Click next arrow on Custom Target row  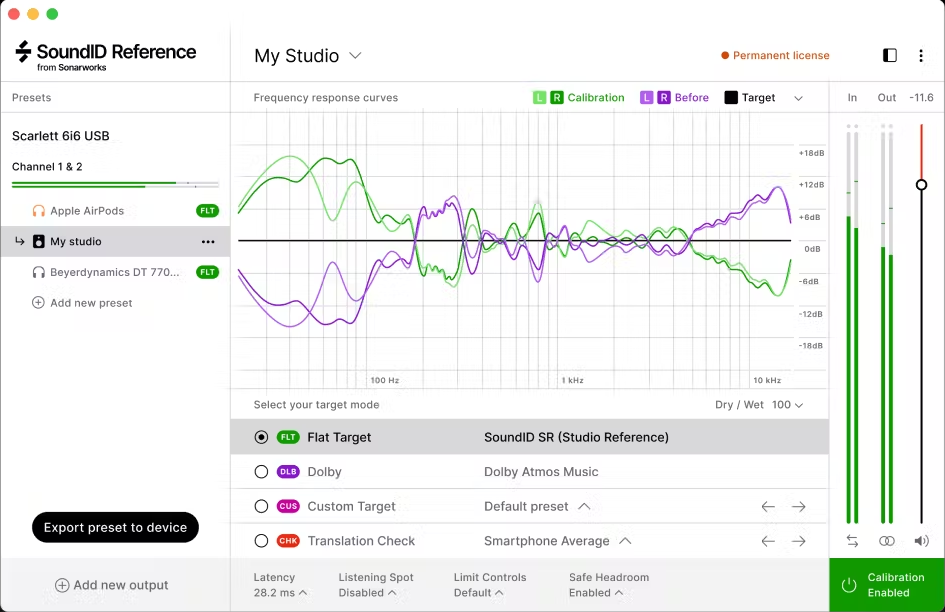click(x=798, y=507)
